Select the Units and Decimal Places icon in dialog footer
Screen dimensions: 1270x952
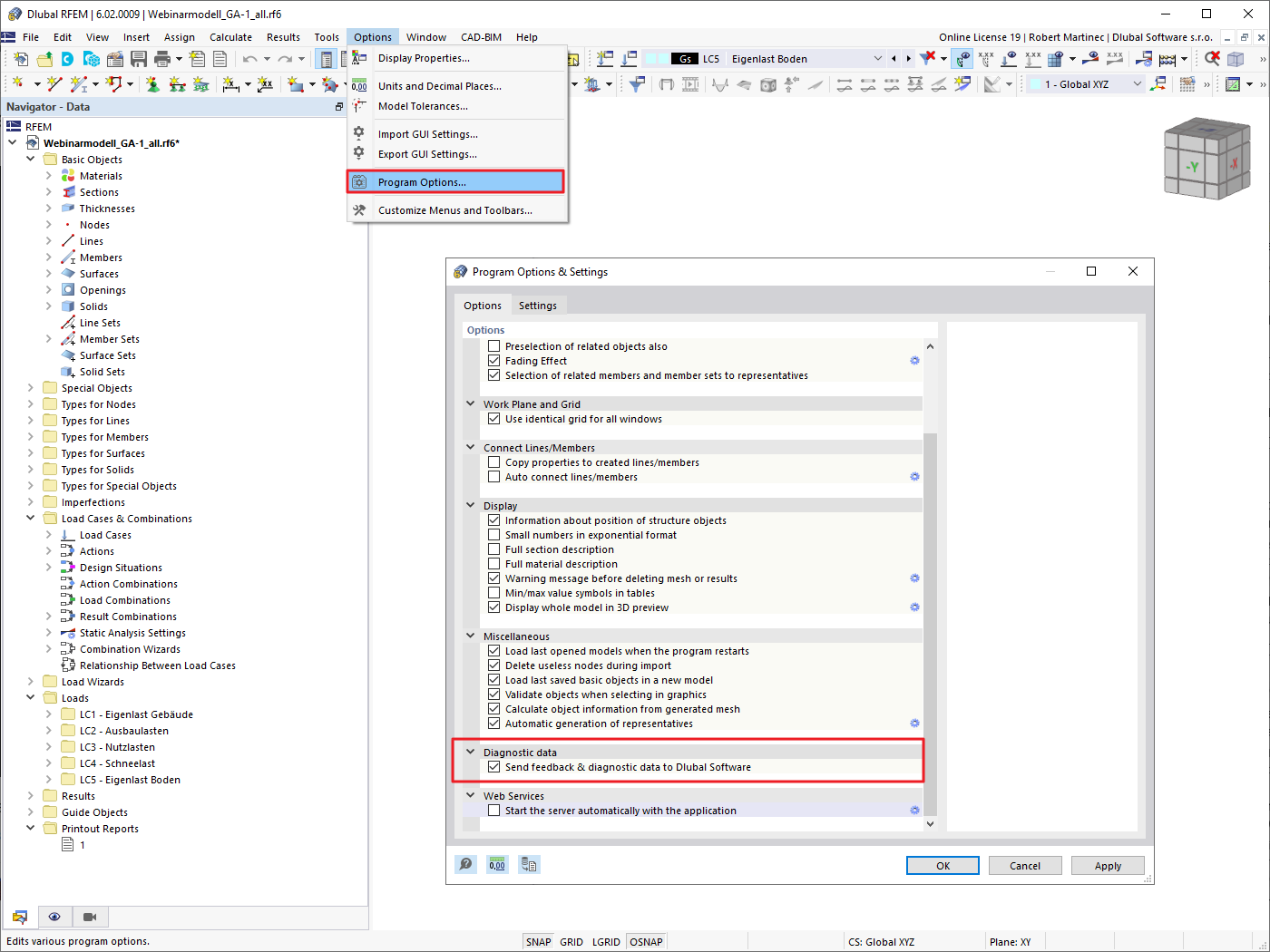(497, 864)
